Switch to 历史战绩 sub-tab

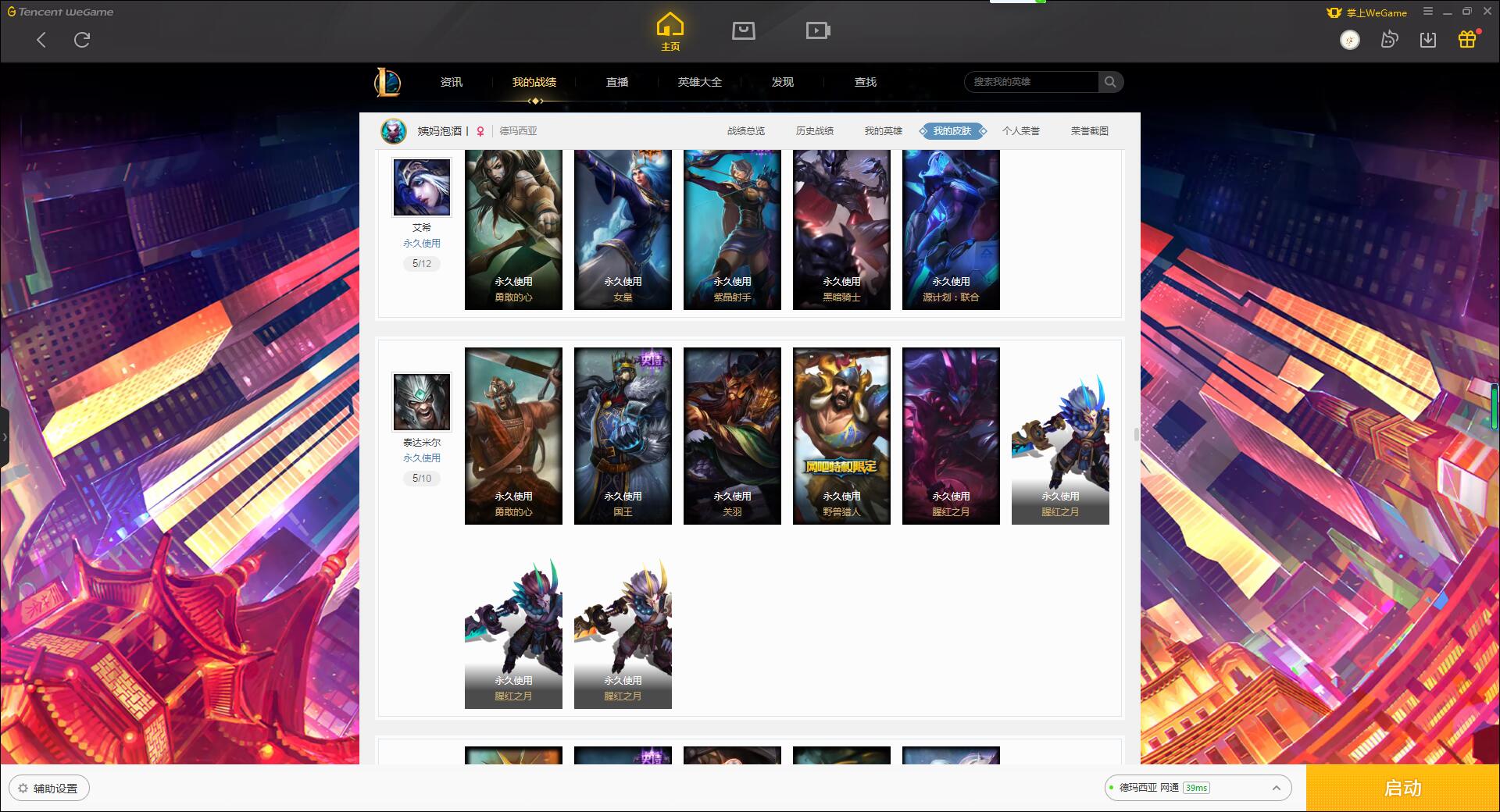coord(815,131)
